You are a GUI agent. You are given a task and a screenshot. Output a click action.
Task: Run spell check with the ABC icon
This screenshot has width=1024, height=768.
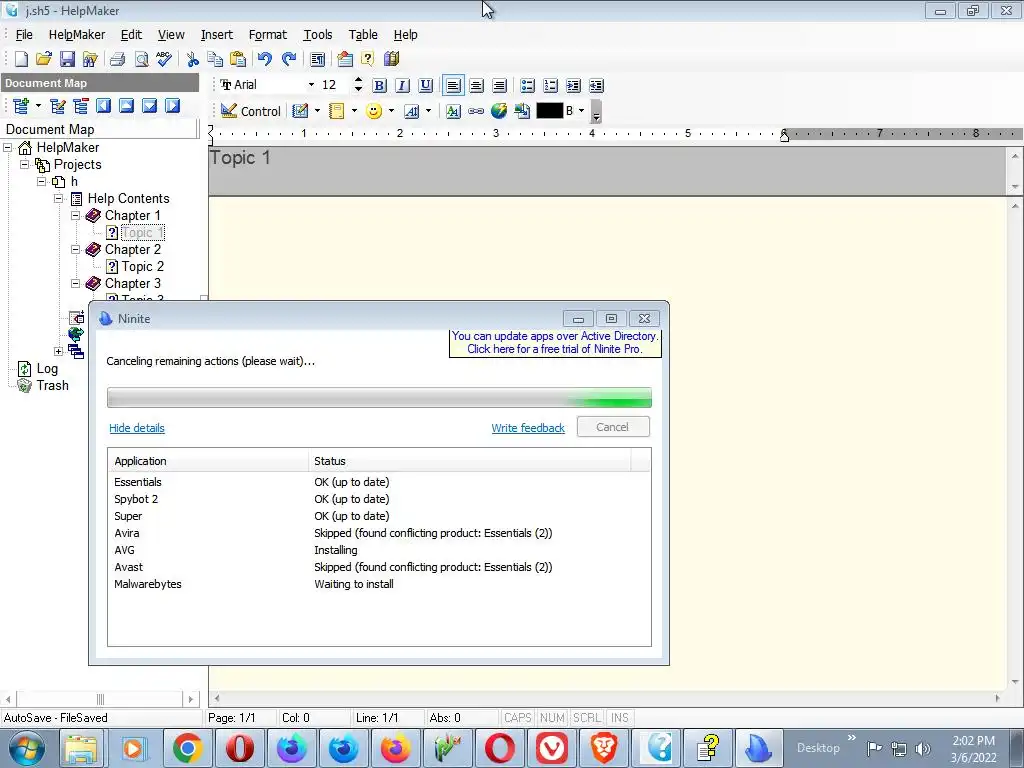coord(164,59)
